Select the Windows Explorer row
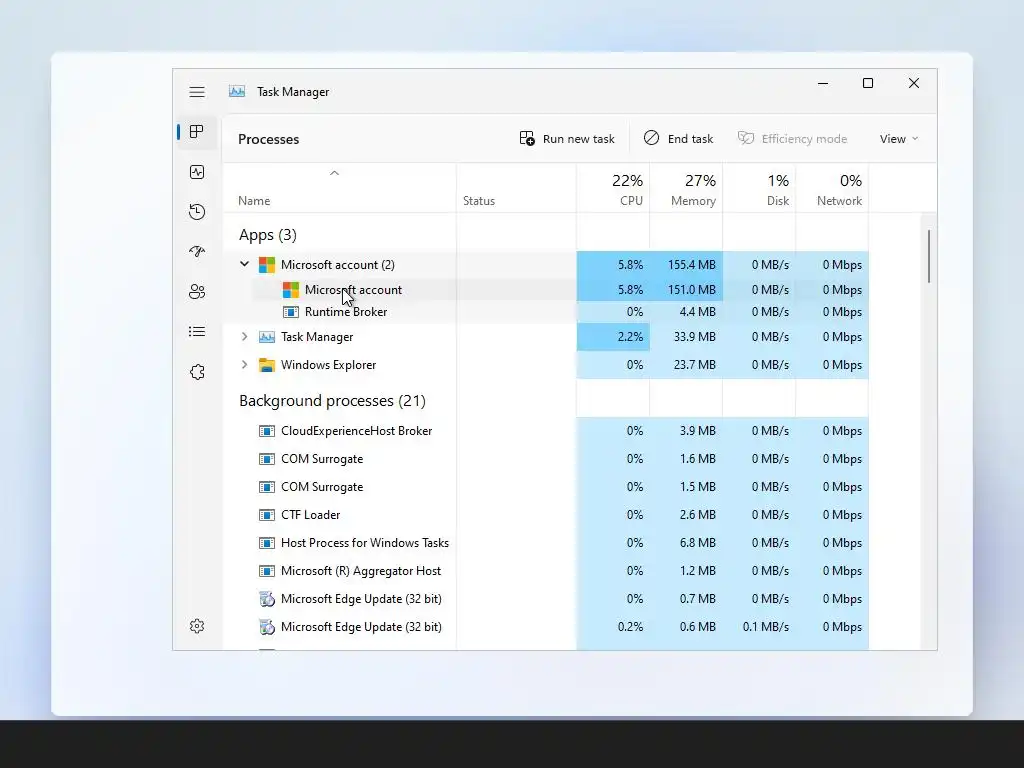1024x768 pixels. click(x=545, y=365)
